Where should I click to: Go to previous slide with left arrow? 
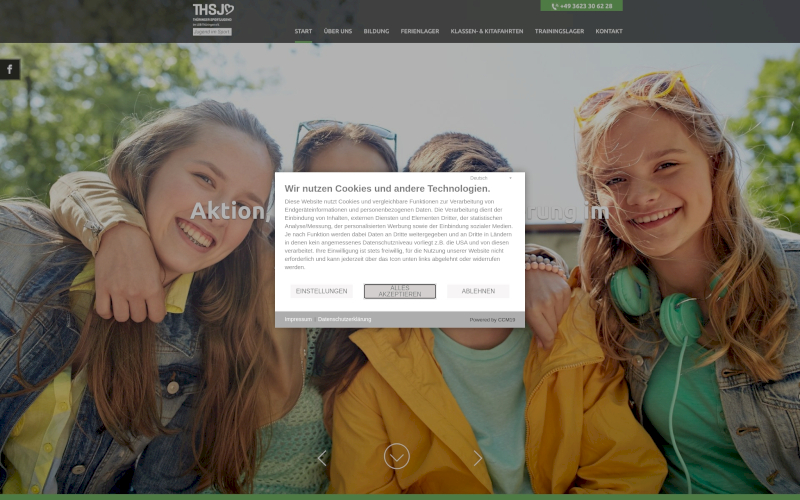coord(322,458)
